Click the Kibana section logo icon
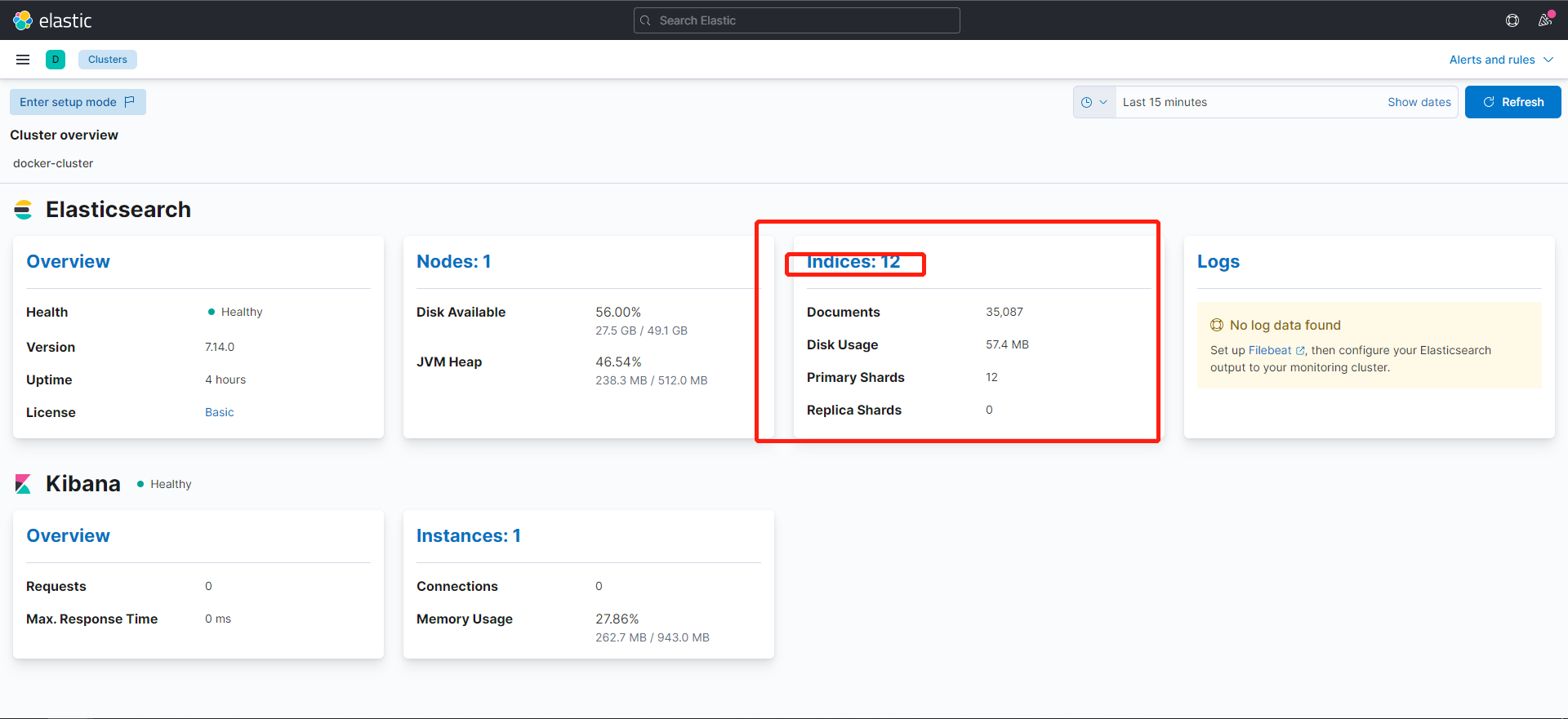 [23, 484]
